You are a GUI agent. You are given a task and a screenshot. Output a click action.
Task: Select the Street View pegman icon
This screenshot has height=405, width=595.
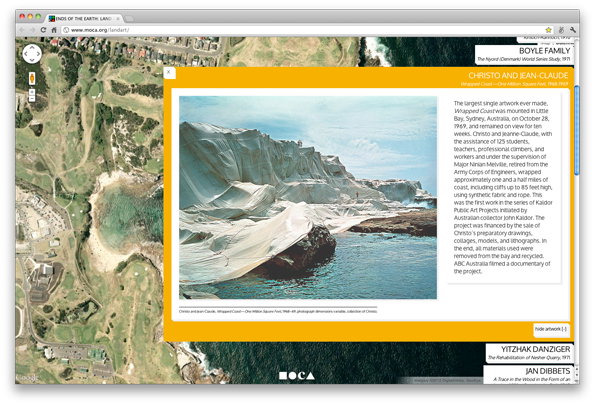[x=32, y=79]
